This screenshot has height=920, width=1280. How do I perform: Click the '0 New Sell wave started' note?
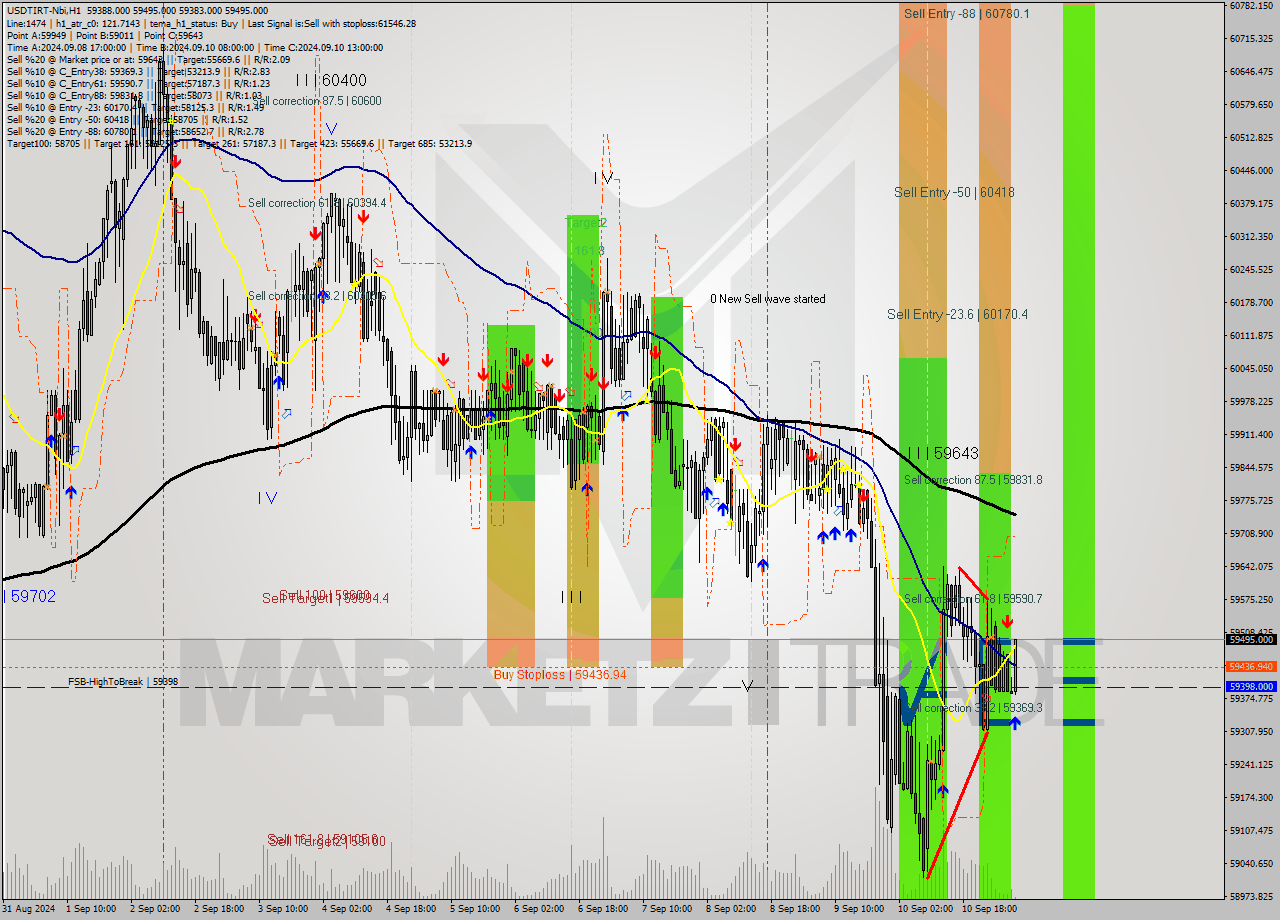click(768, 299)
